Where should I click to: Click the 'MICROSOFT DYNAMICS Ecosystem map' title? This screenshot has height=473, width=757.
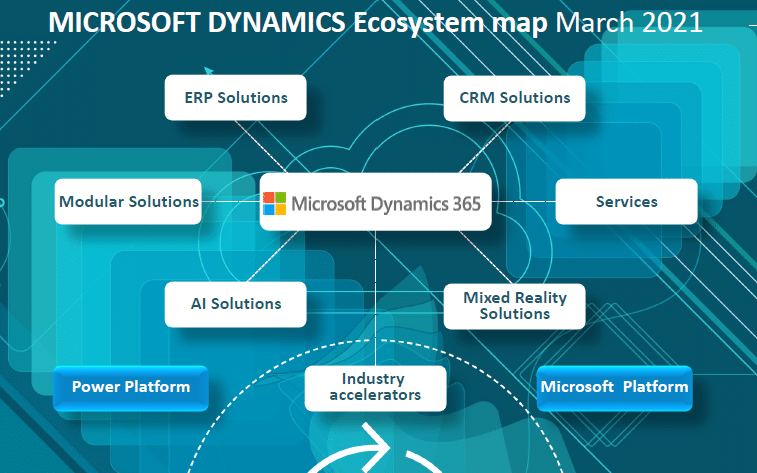tap(298, 22)
